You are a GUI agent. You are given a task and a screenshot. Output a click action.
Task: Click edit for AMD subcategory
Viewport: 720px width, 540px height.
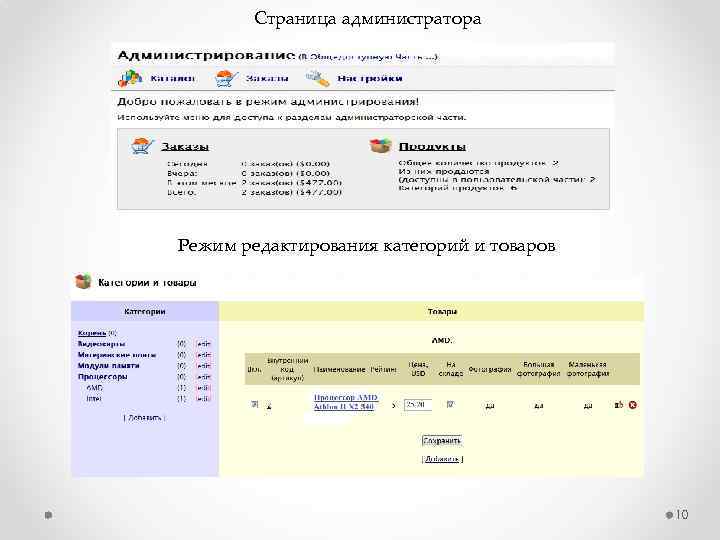pos(203,388)
